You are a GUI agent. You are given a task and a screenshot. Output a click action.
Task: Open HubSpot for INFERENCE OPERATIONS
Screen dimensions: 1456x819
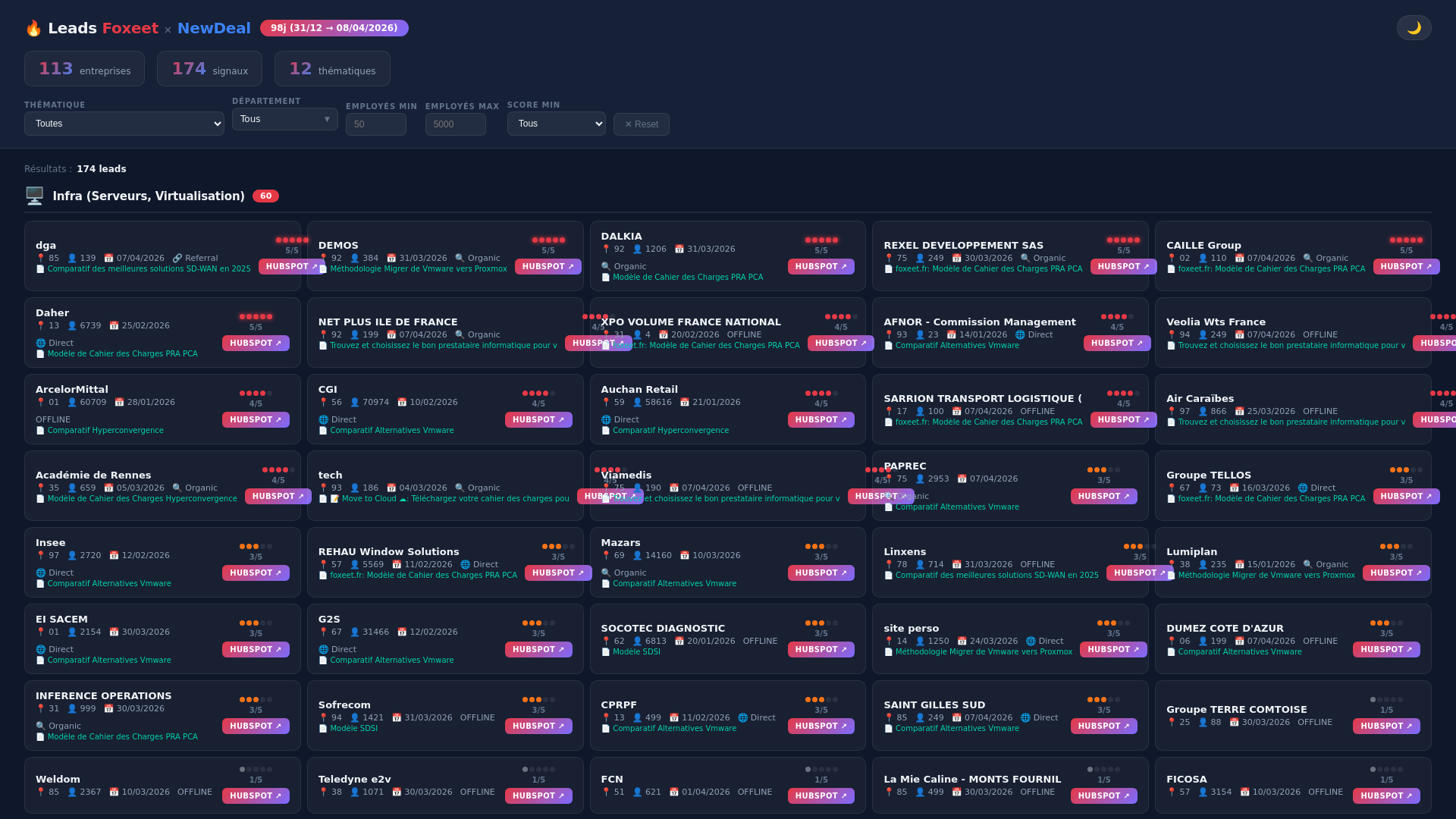pyautogui.click(x=256, y=726)
